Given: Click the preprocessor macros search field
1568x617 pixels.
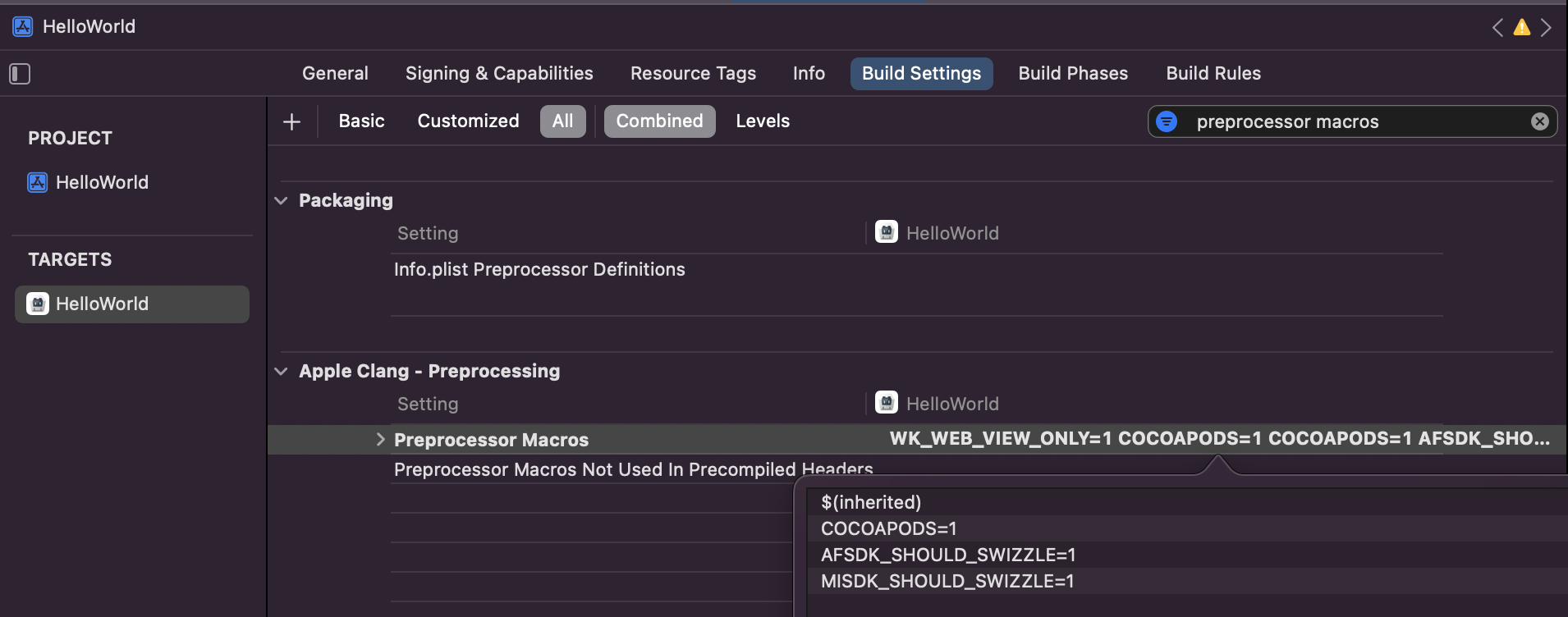Looking at the screenshot, I should (x=1355, y=121).
